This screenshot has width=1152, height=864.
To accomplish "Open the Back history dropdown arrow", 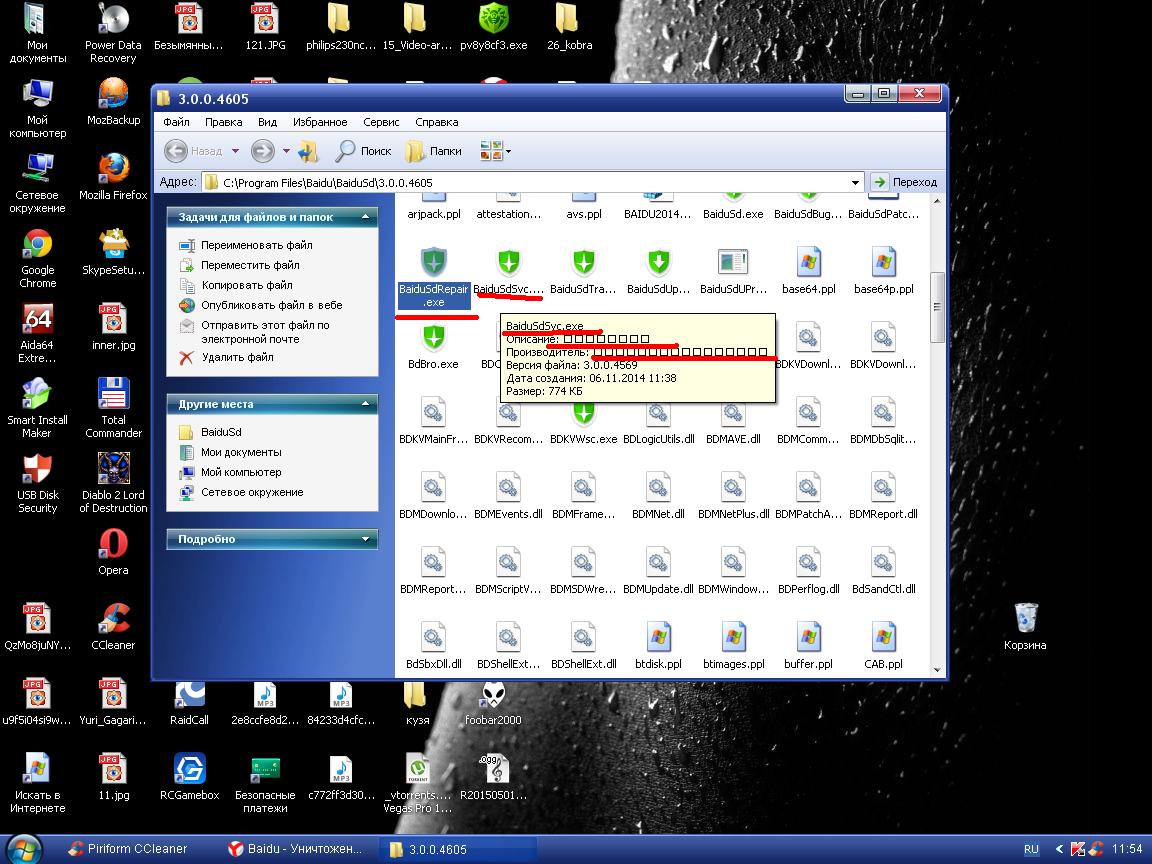I will click(235, 151).
